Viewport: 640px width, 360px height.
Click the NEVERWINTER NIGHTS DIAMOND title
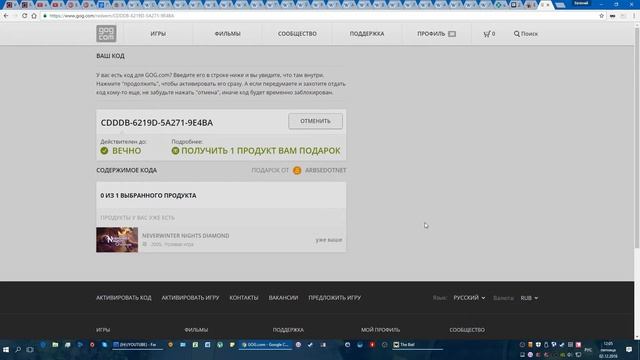coord(186,236)
